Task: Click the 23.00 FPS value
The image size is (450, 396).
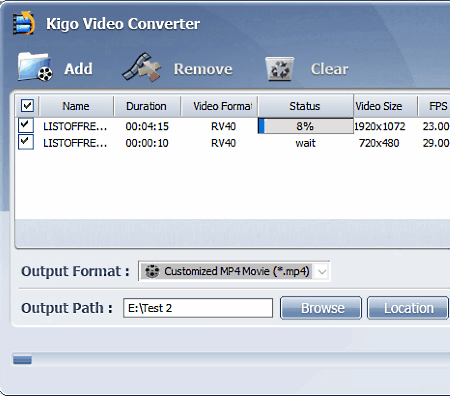Action: (x=436, y=126)
